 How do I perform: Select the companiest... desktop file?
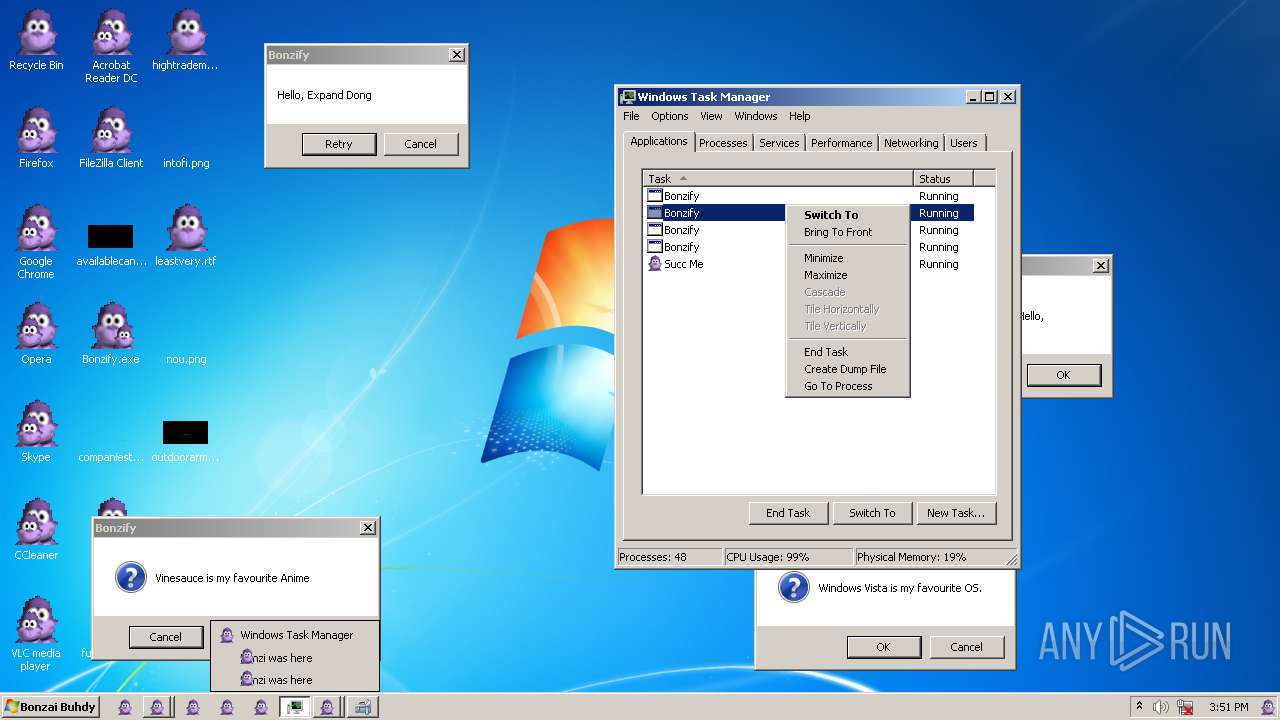(x=111, y=457)
